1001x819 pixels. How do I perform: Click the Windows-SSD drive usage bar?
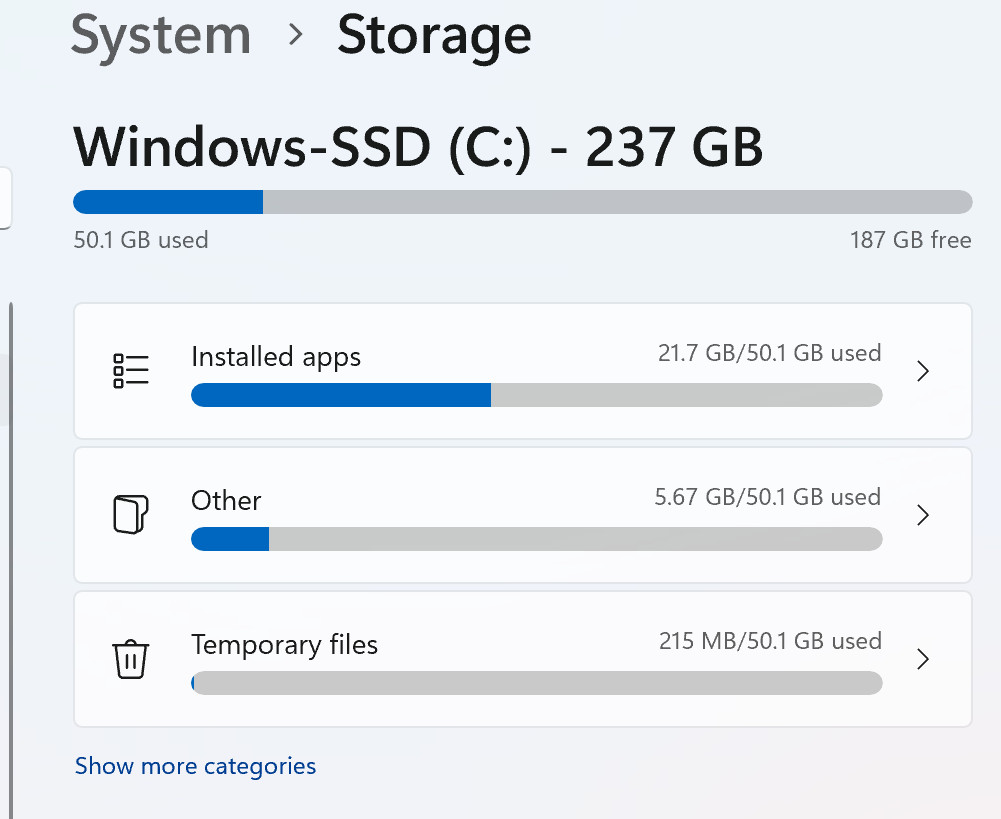(523, 202)
